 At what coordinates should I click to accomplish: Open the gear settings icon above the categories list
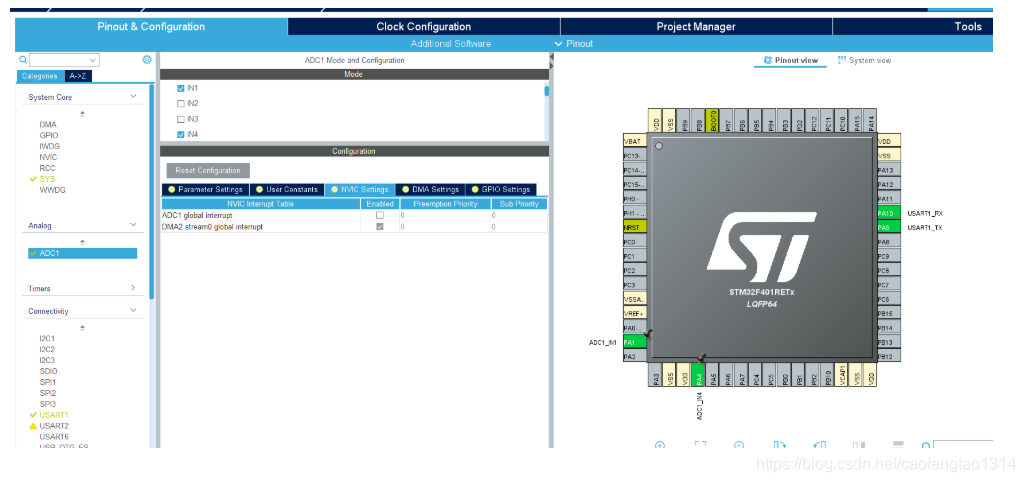coord(147,60)
